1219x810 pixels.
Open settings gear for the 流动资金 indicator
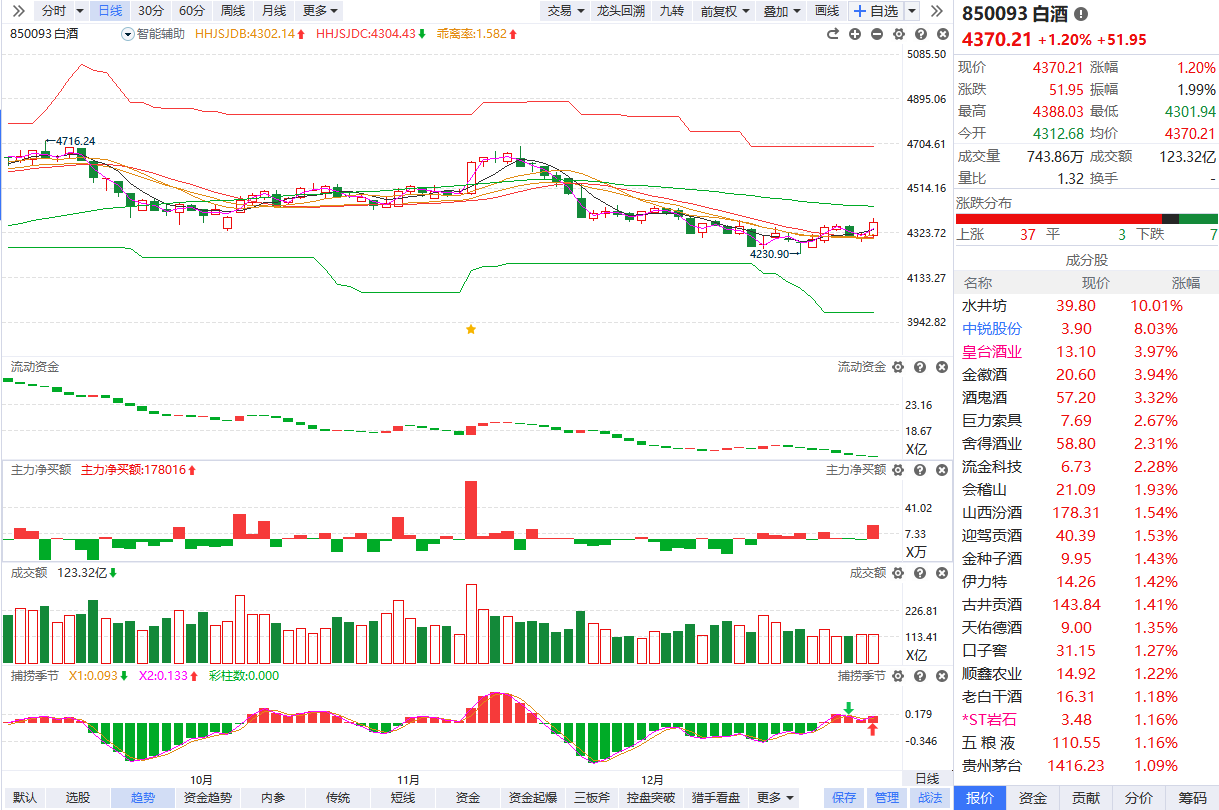(898, 367)
